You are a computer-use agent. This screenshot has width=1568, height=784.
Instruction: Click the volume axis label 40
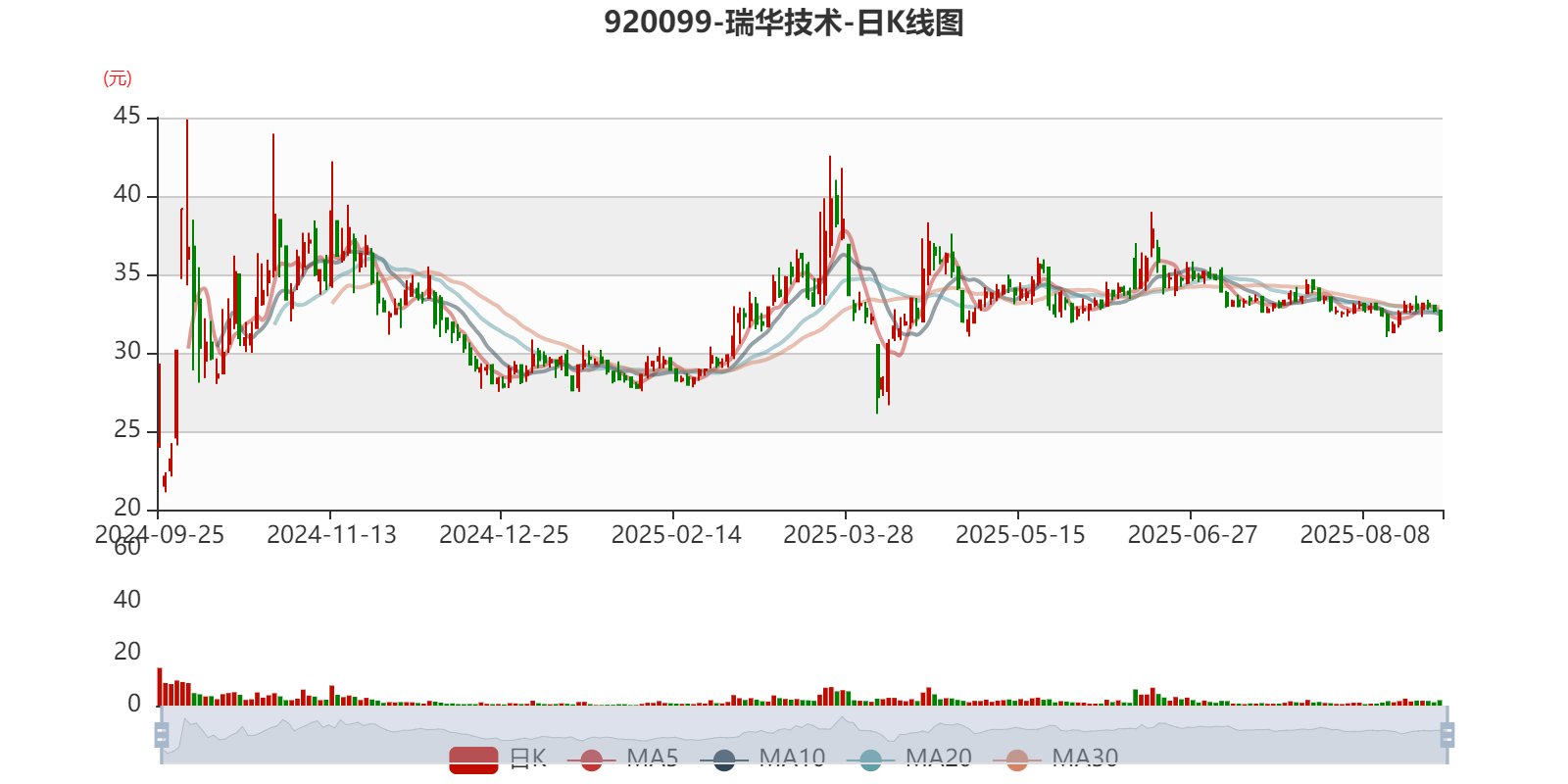(x=127, y=600)
